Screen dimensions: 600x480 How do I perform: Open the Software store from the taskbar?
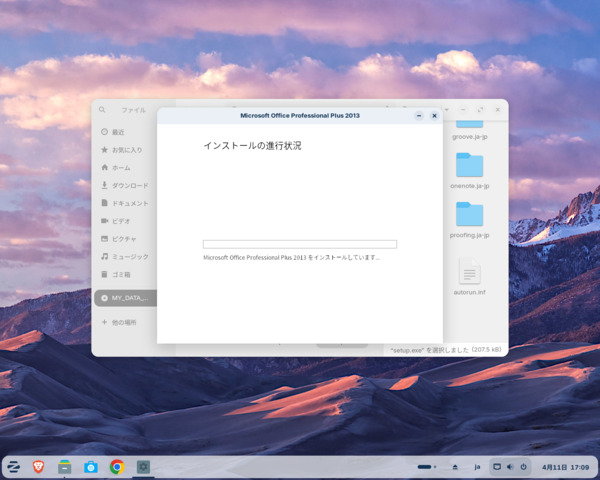91,467
